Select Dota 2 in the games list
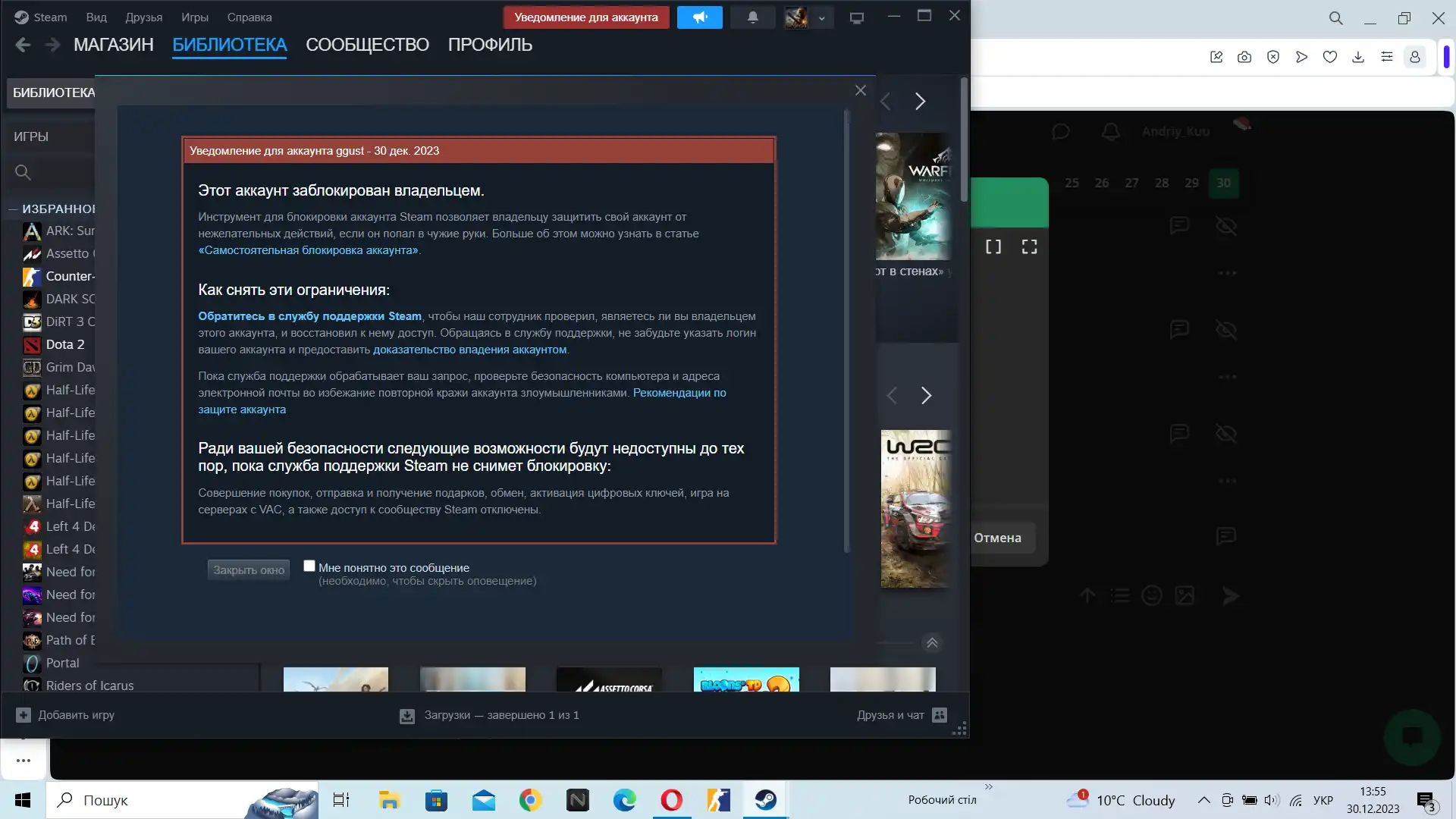 (x=55, y=344)
